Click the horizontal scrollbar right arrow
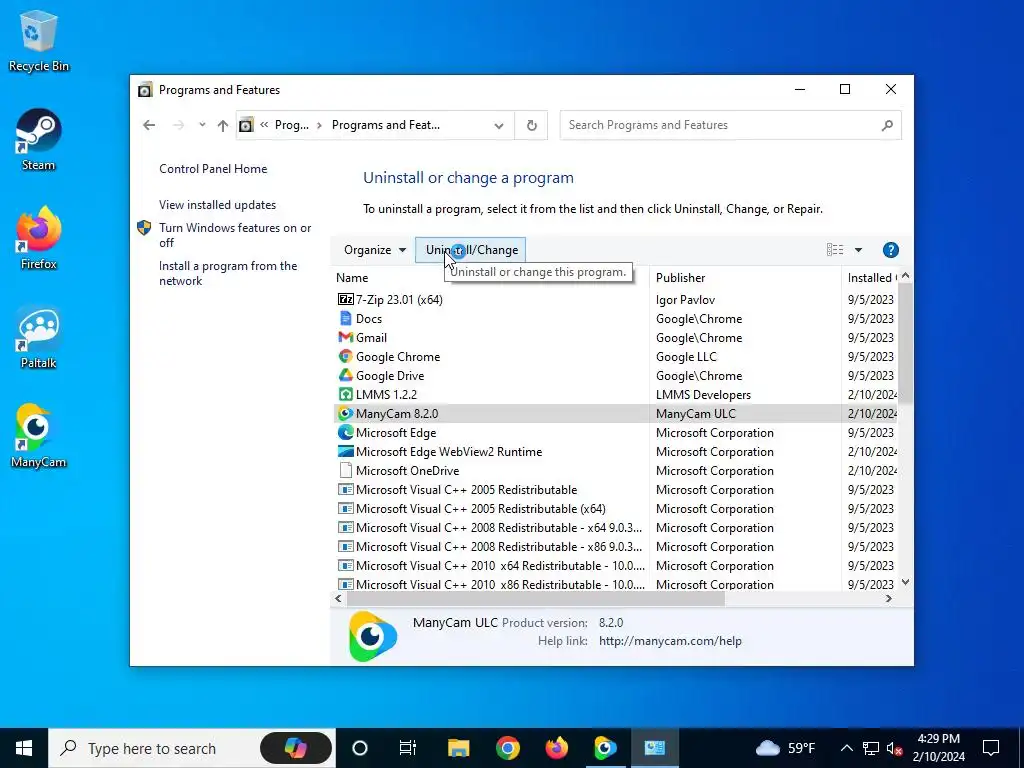The width and height of the screenshot is (1024, 768). coord(889,598)
